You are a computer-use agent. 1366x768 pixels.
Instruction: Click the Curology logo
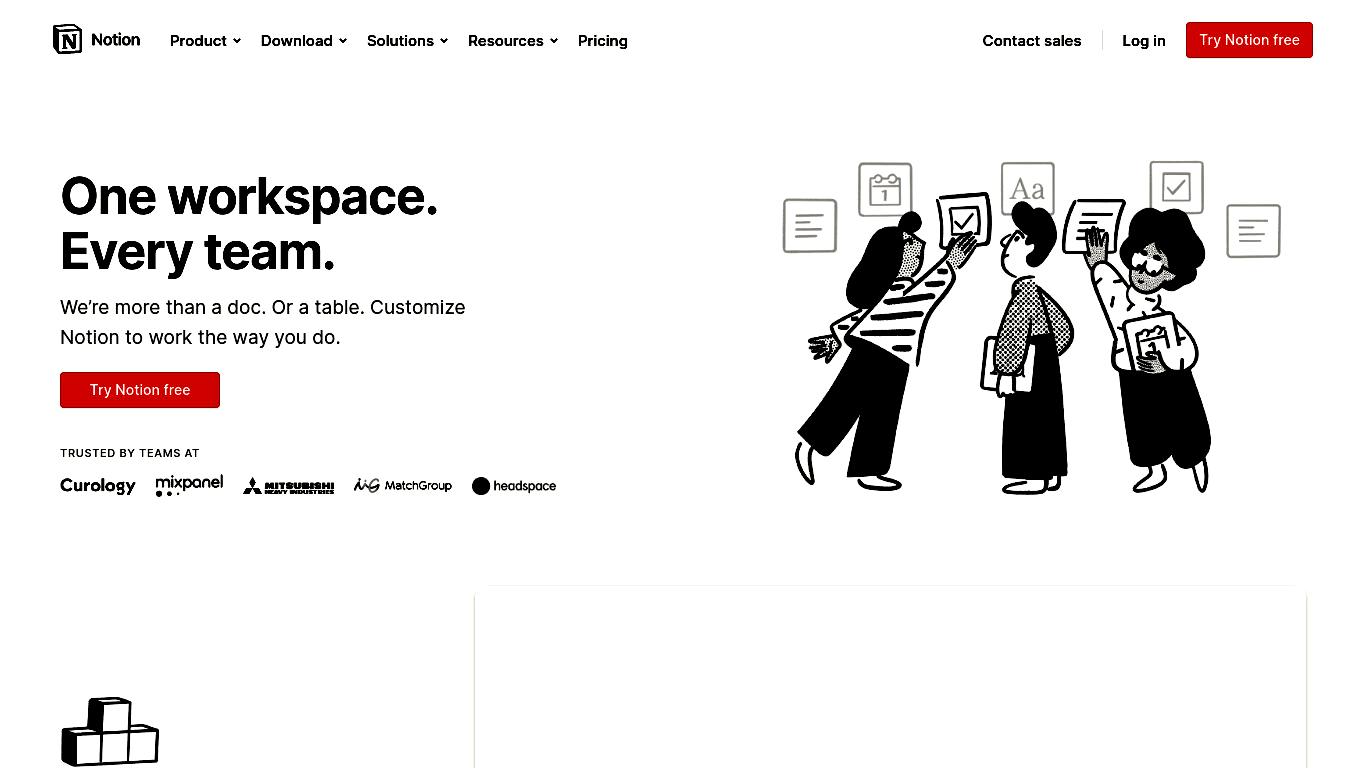coord(98,486)
